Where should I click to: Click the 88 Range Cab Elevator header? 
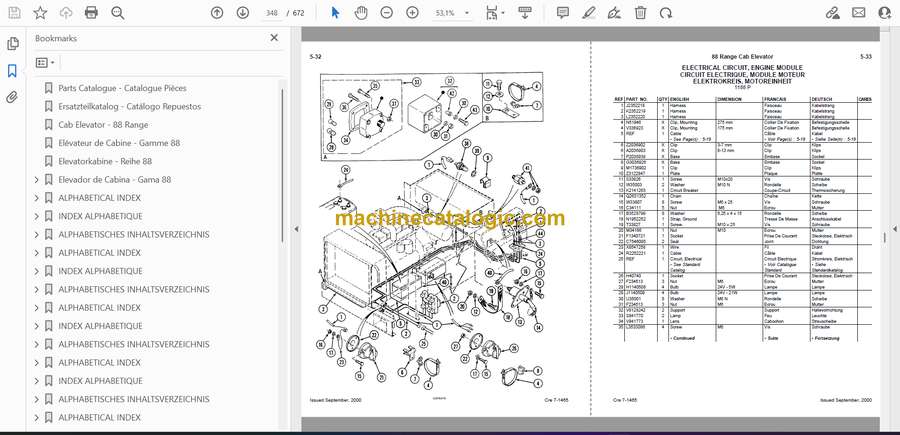742,57
